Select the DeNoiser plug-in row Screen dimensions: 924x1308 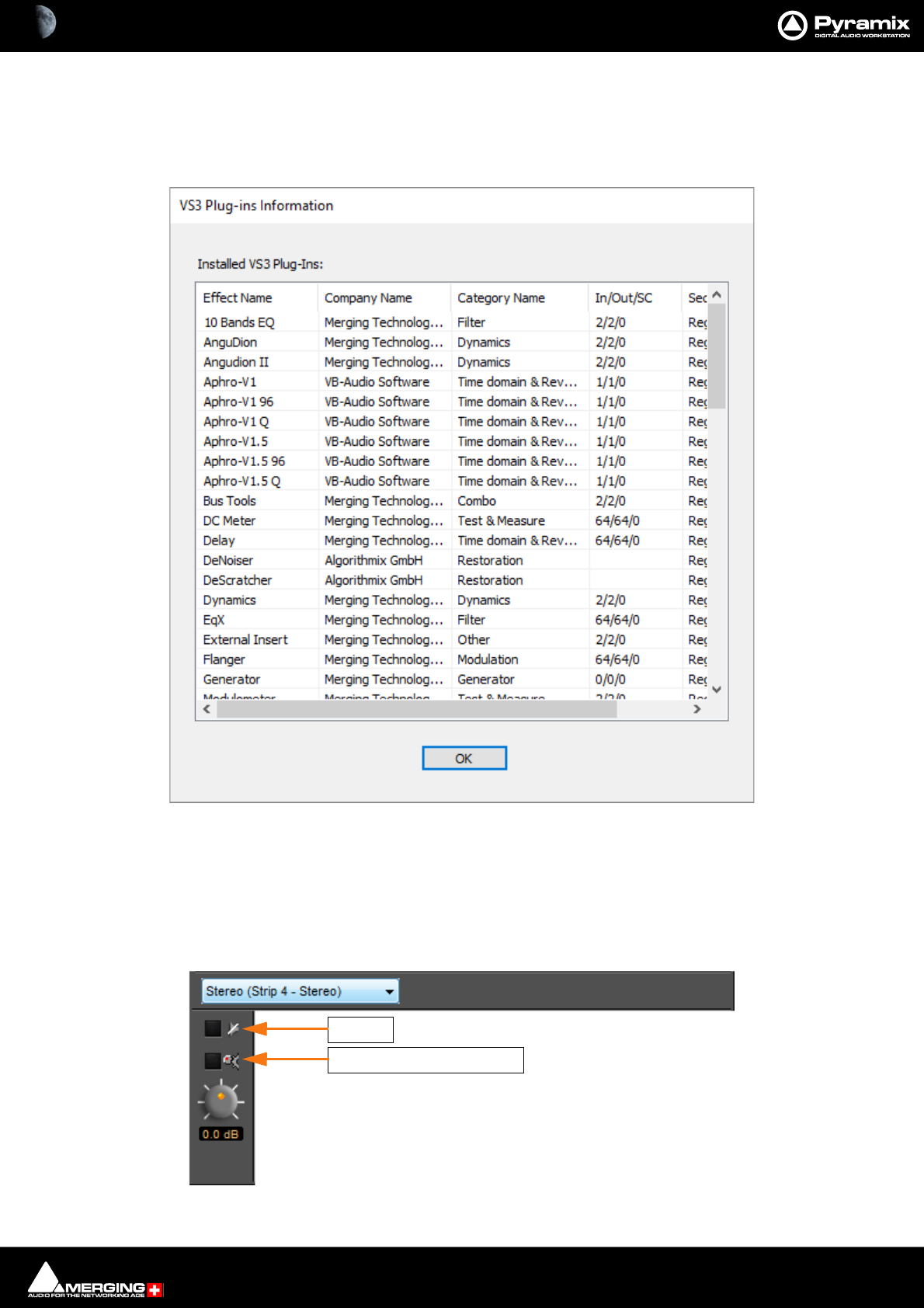[x=452, y=560]
